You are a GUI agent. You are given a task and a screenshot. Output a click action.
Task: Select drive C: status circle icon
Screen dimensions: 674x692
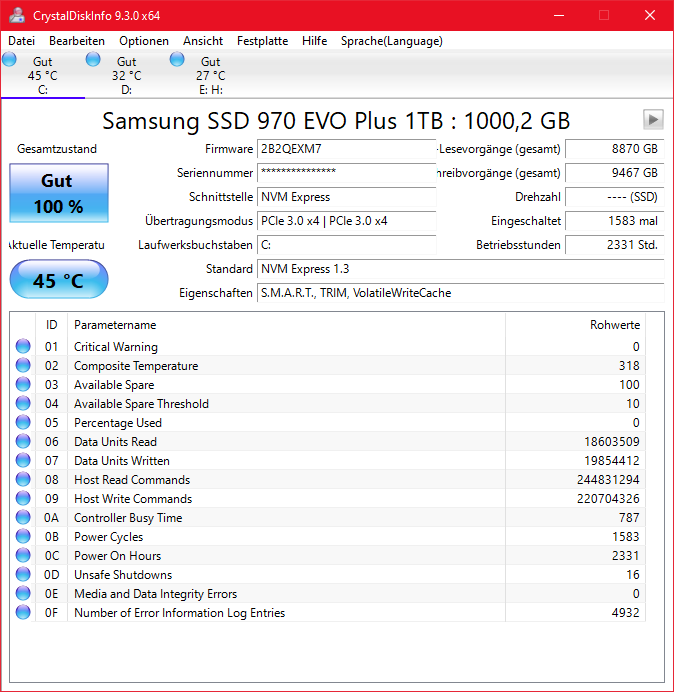(x=9, y=59)
